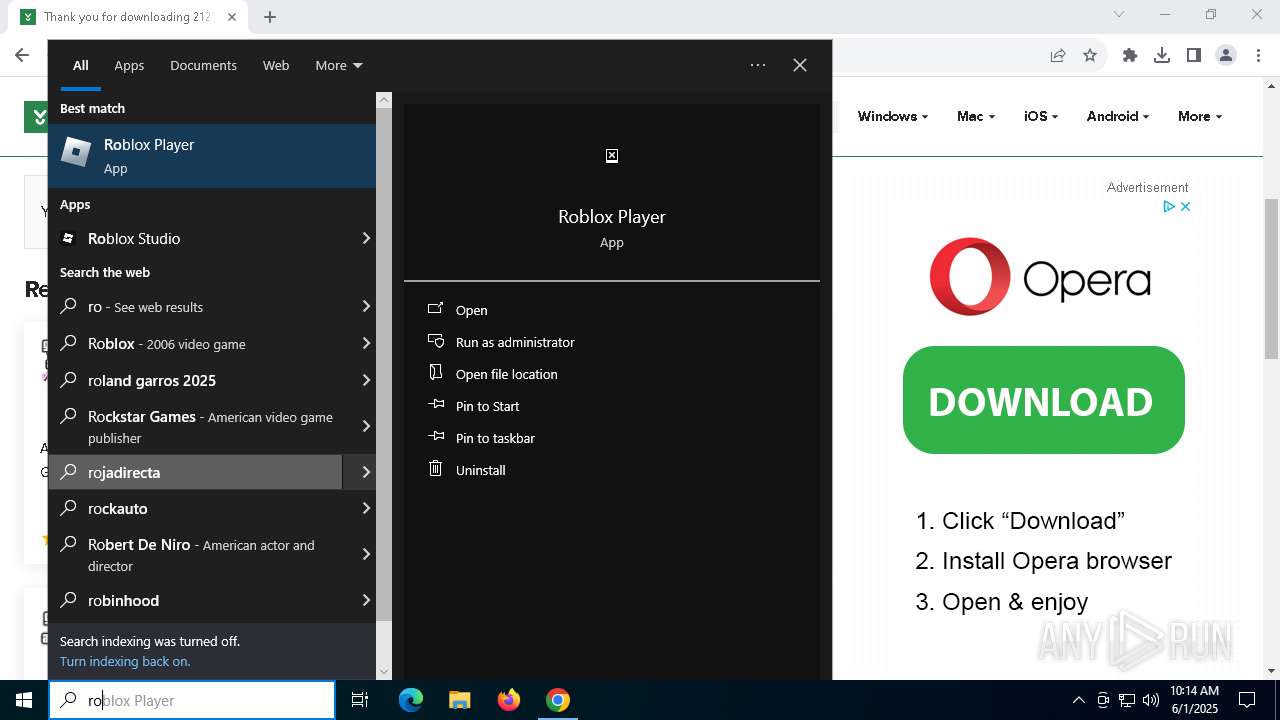Close the Opera advertisement X
The width and height of the screenshot is (1280, 720).
click(x=1185, y=206)
